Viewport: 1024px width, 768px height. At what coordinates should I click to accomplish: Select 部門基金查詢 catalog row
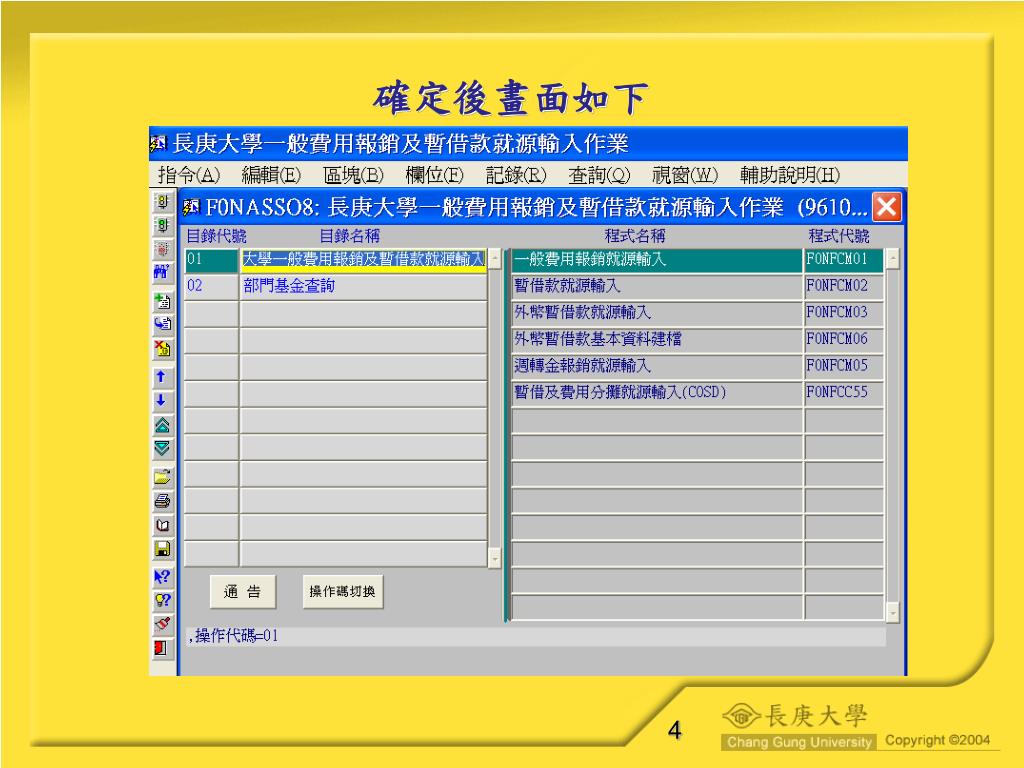[363, 286]
